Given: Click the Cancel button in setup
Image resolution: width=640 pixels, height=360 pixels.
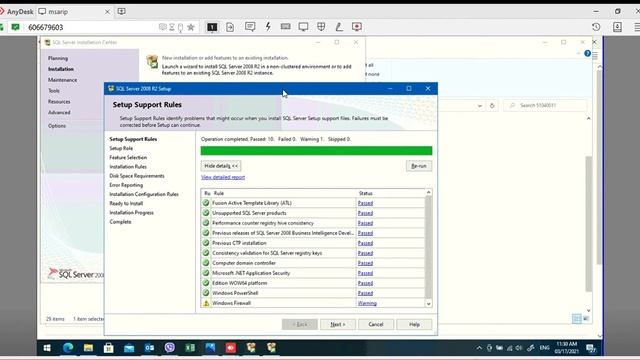Looking at the screenshot, I should (376, 324).
